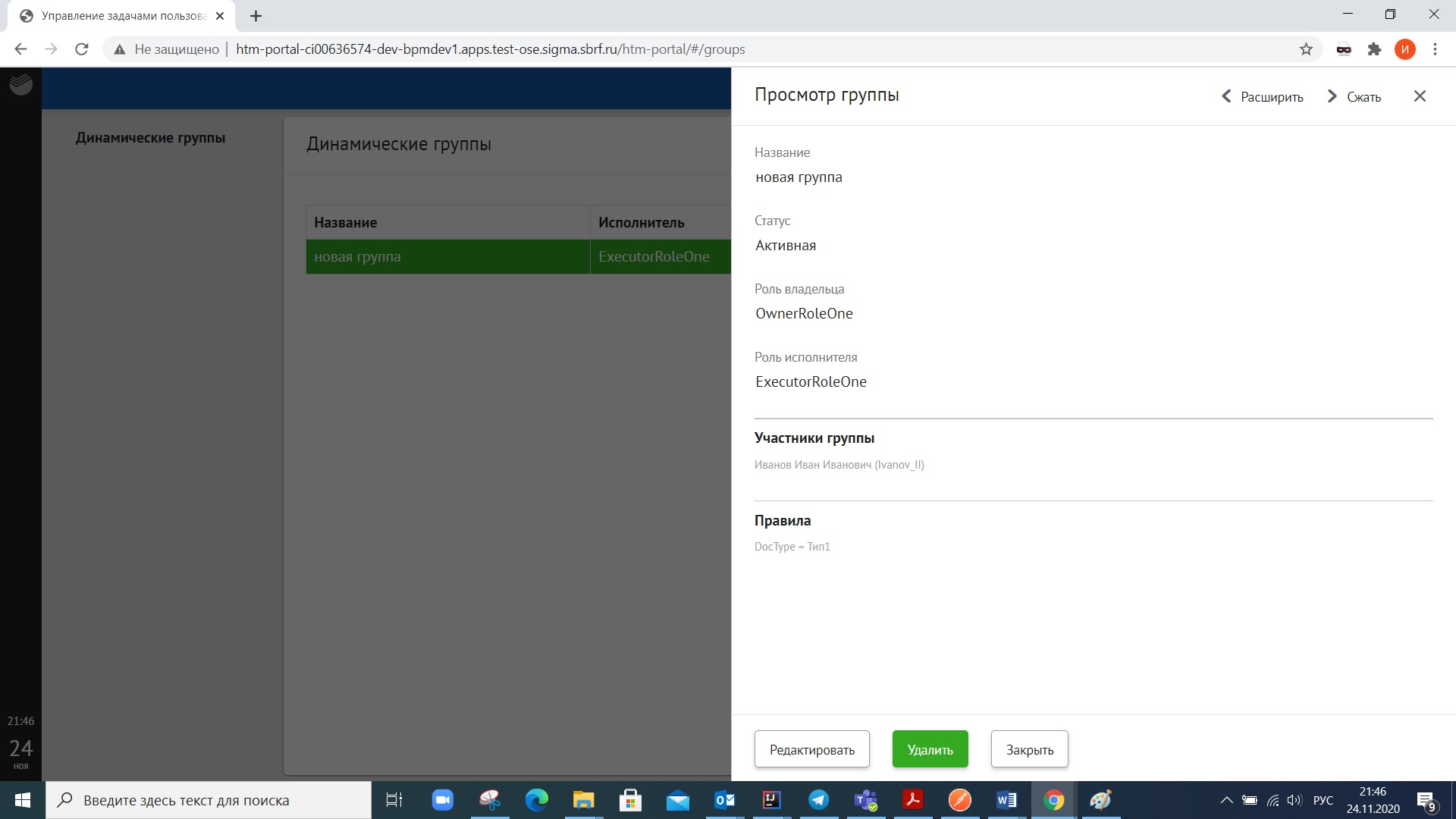
Task: Bookmark the page using the star icon
Action: coord(1306,49)
